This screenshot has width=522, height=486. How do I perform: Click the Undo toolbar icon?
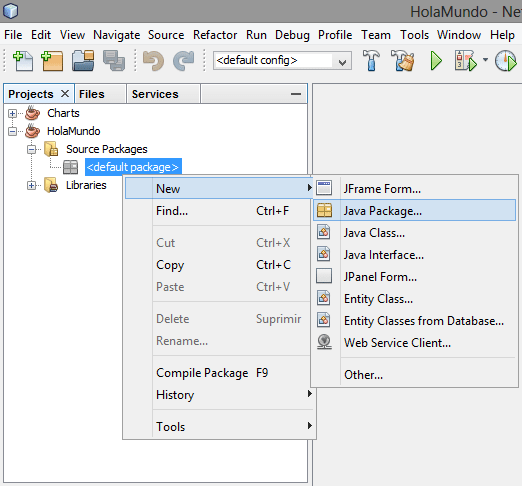(153, 61)
